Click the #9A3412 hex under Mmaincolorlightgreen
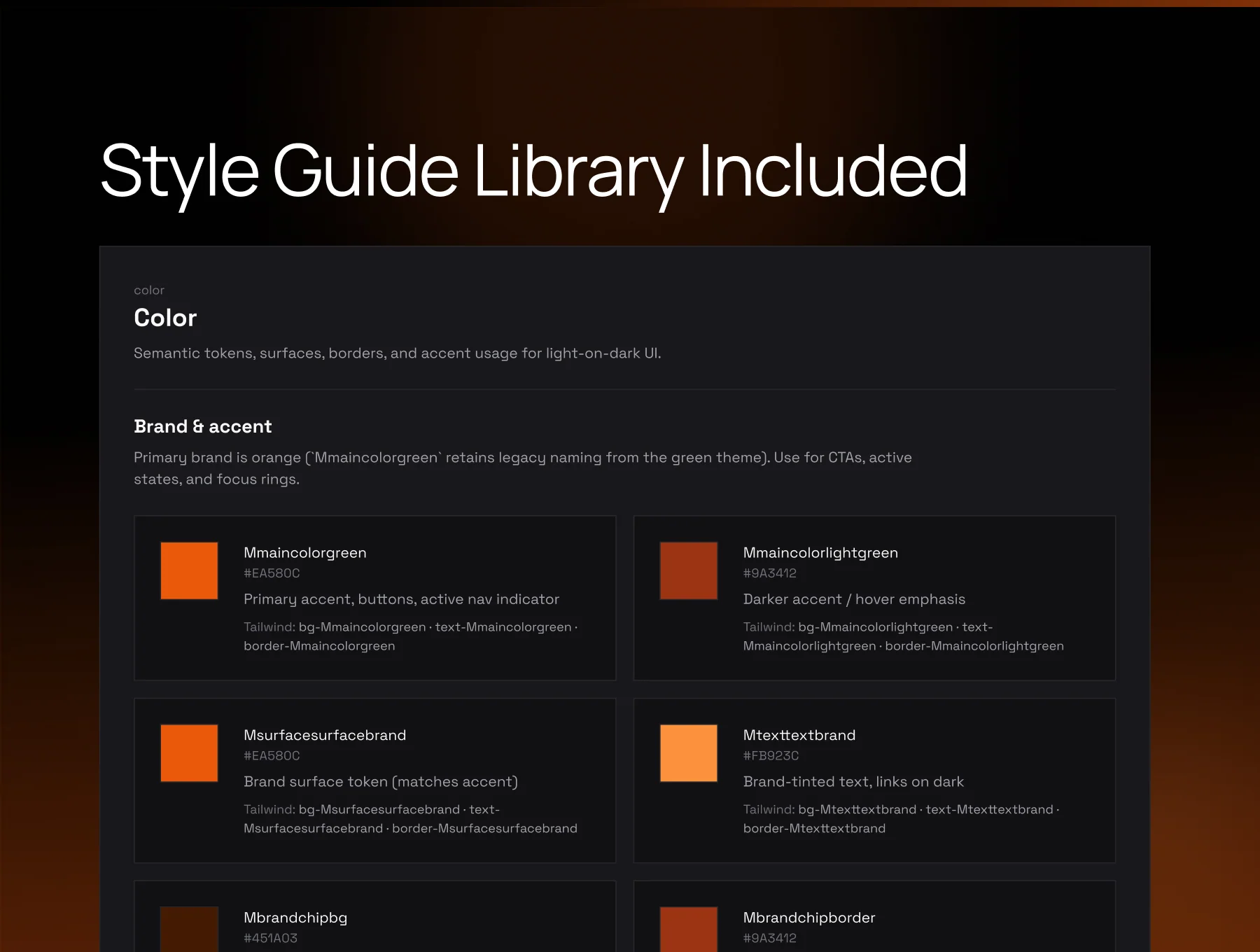The height and width of the screenshot is (952, 1260). (x=770, y=573)
